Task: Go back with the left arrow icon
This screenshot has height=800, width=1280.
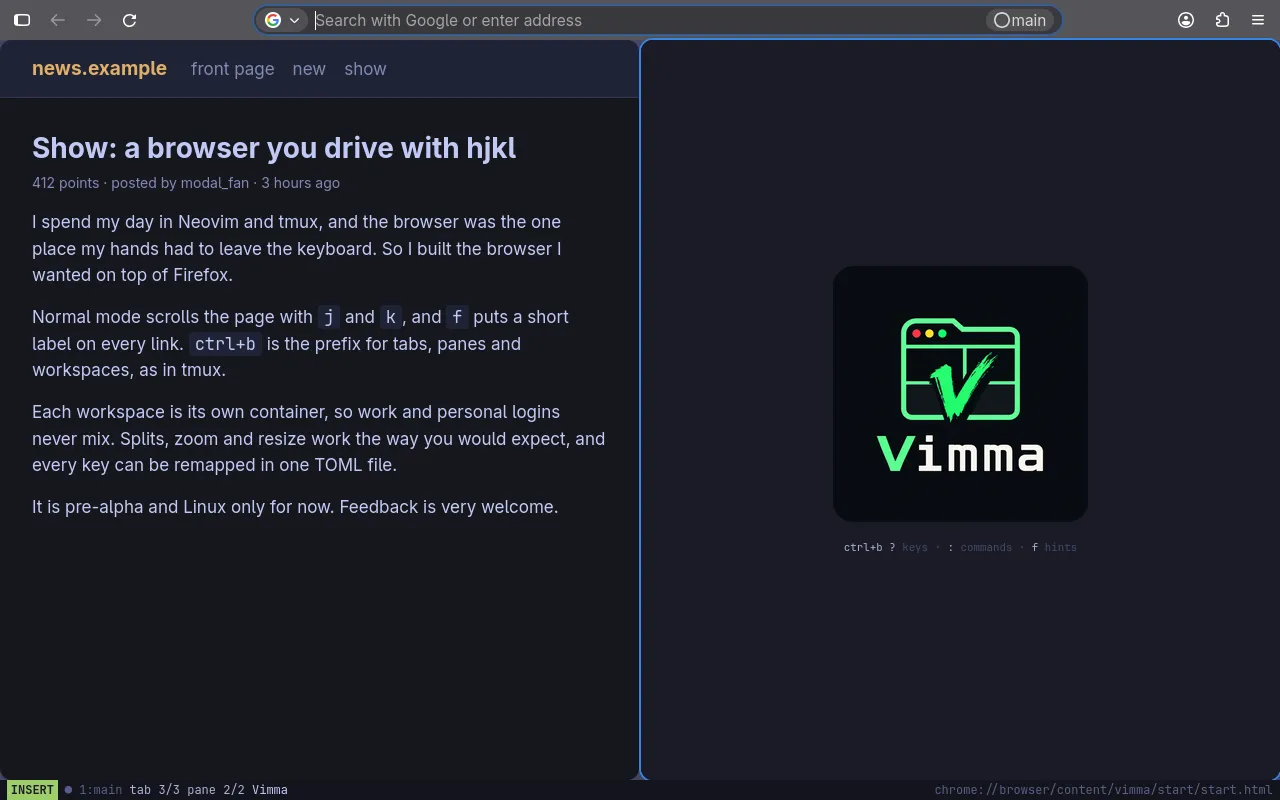Action: 58,20
